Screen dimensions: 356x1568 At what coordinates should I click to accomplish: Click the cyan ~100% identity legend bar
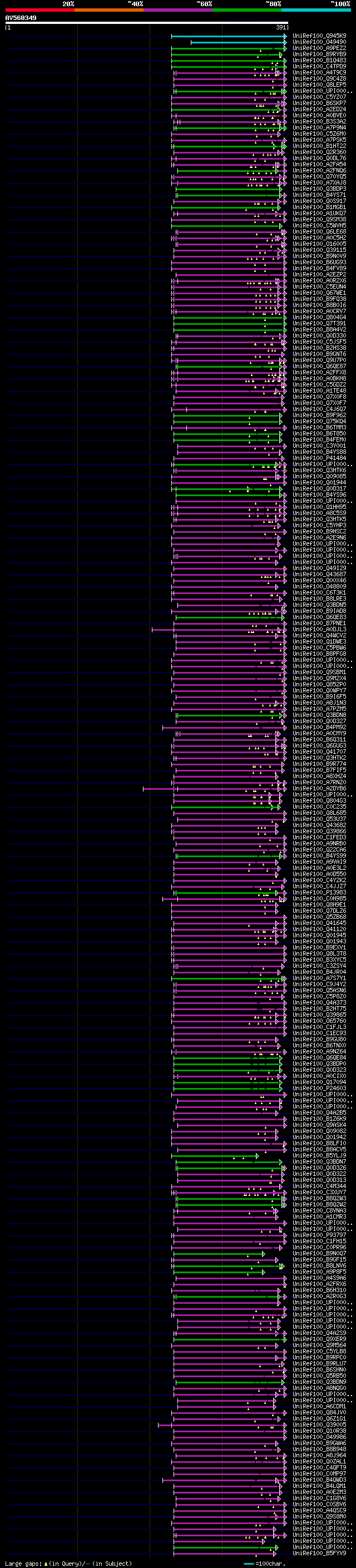click(x=317, y=11)
